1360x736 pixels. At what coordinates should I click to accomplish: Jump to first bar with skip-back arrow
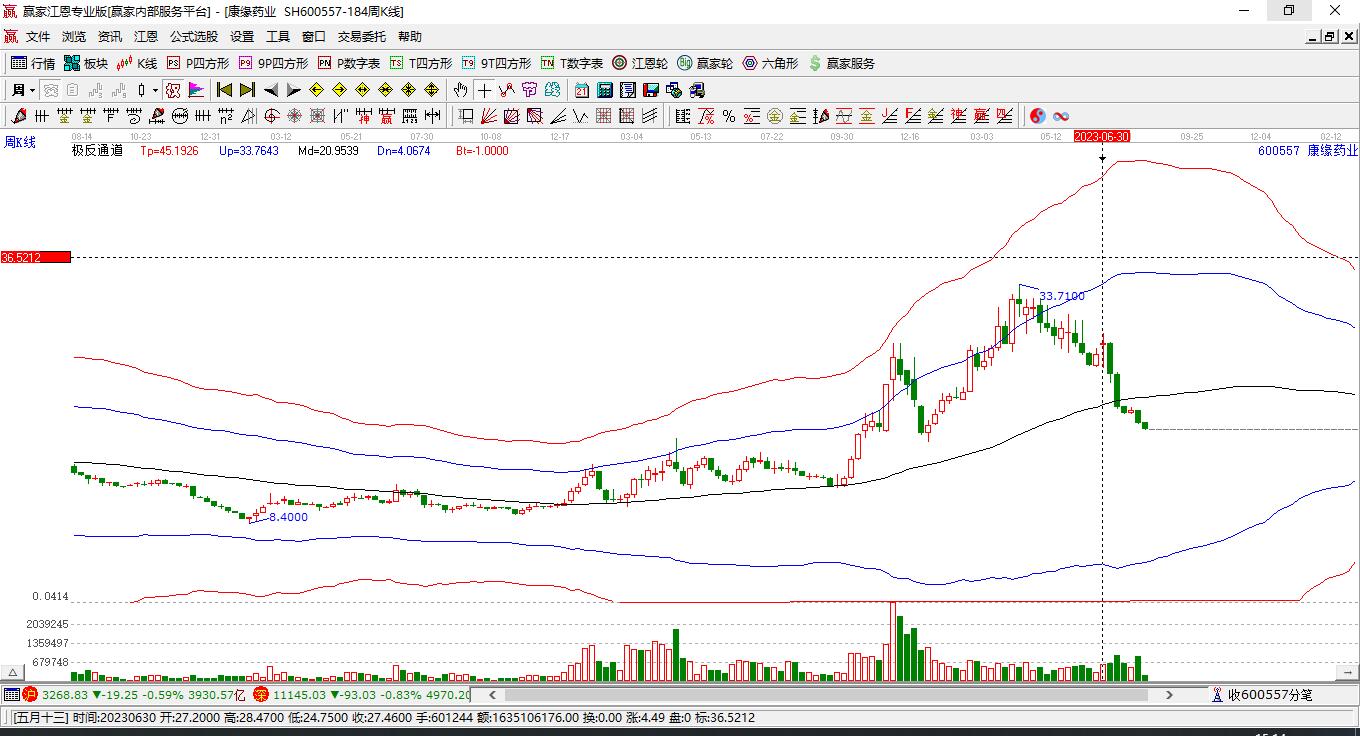point(224,90)
